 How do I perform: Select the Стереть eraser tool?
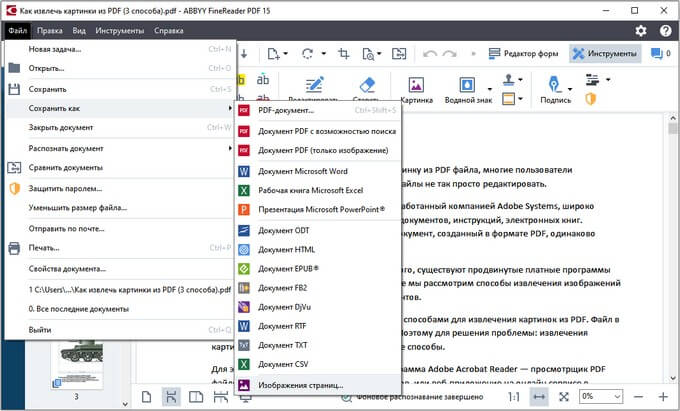pyautogui.click(x=365, y=86)
